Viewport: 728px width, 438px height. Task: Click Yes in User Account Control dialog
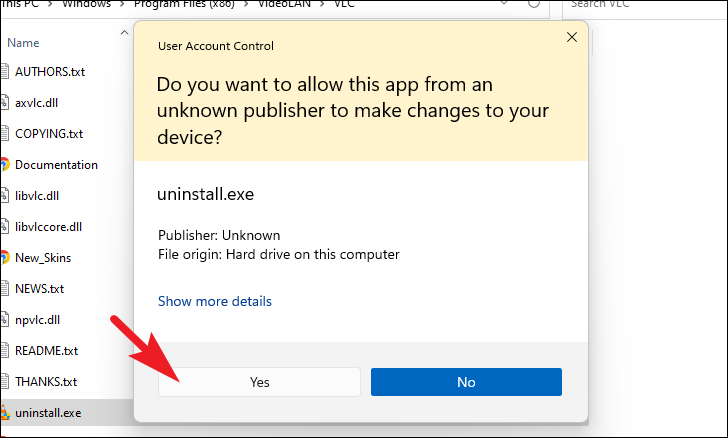coord(259,382)
